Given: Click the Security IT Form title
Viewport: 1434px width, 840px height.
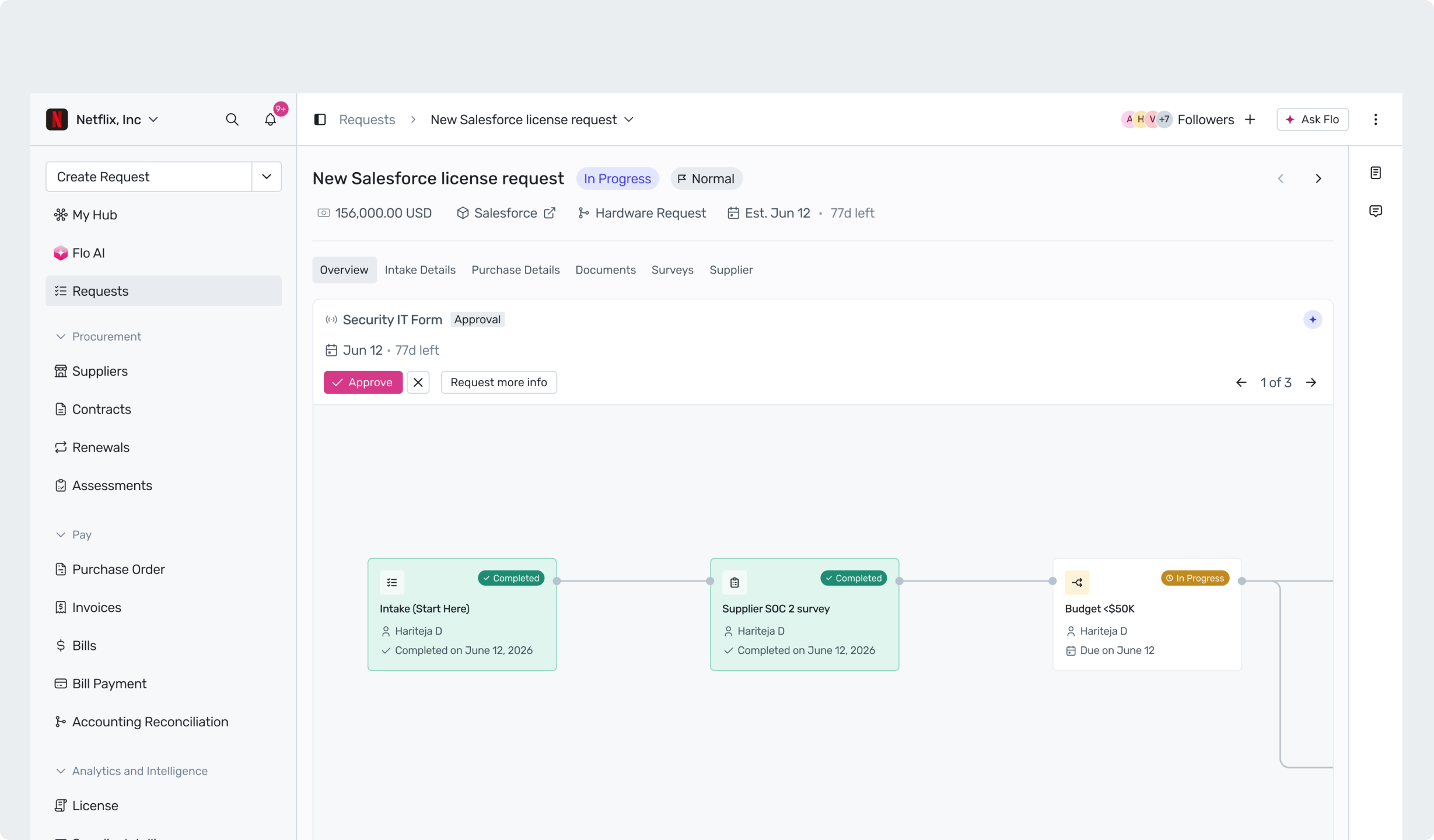Looking at the screenshot, I should point(393,320).
